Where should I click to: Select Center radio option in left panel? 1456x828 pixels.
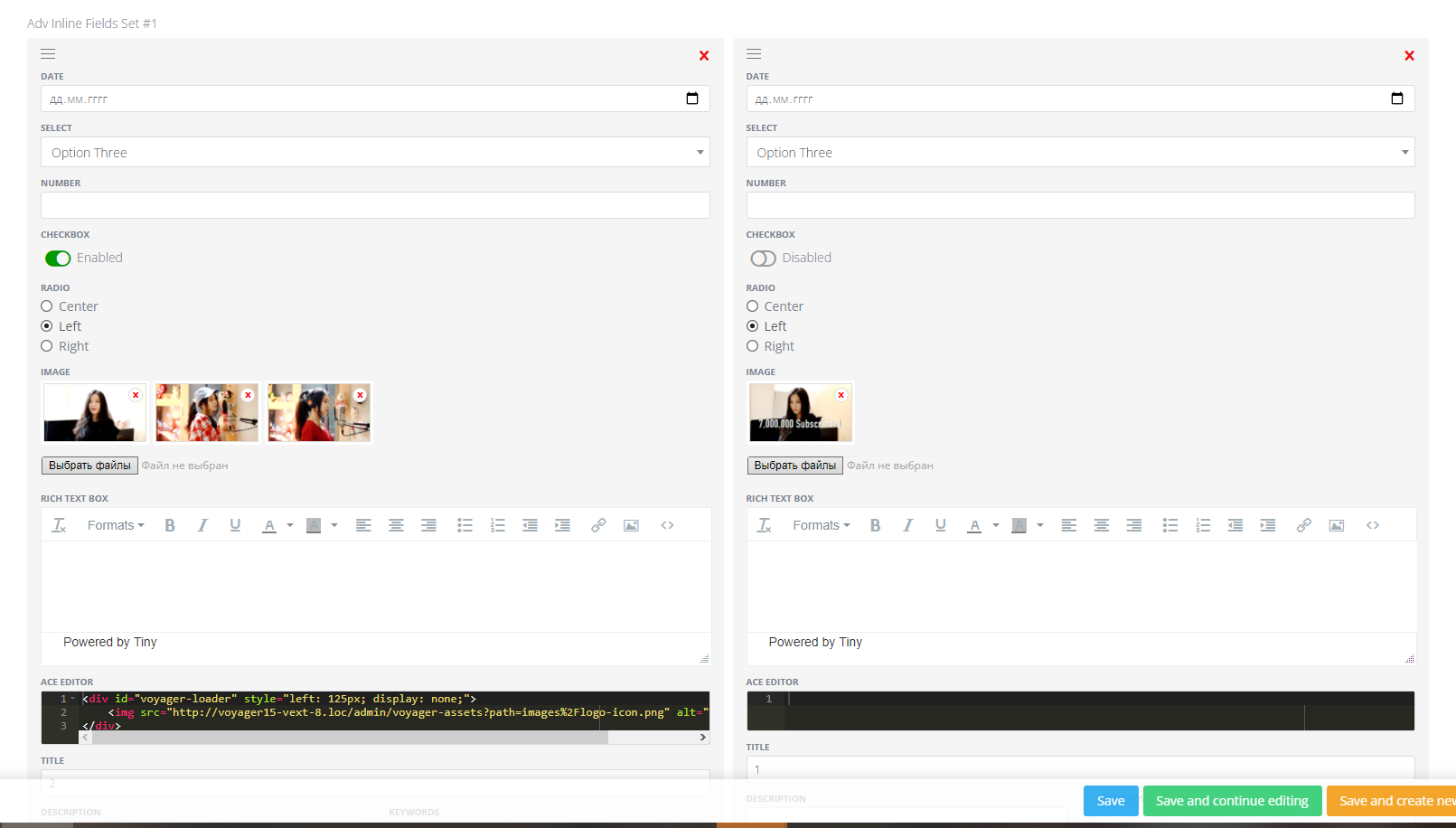(x=47, y=306)
